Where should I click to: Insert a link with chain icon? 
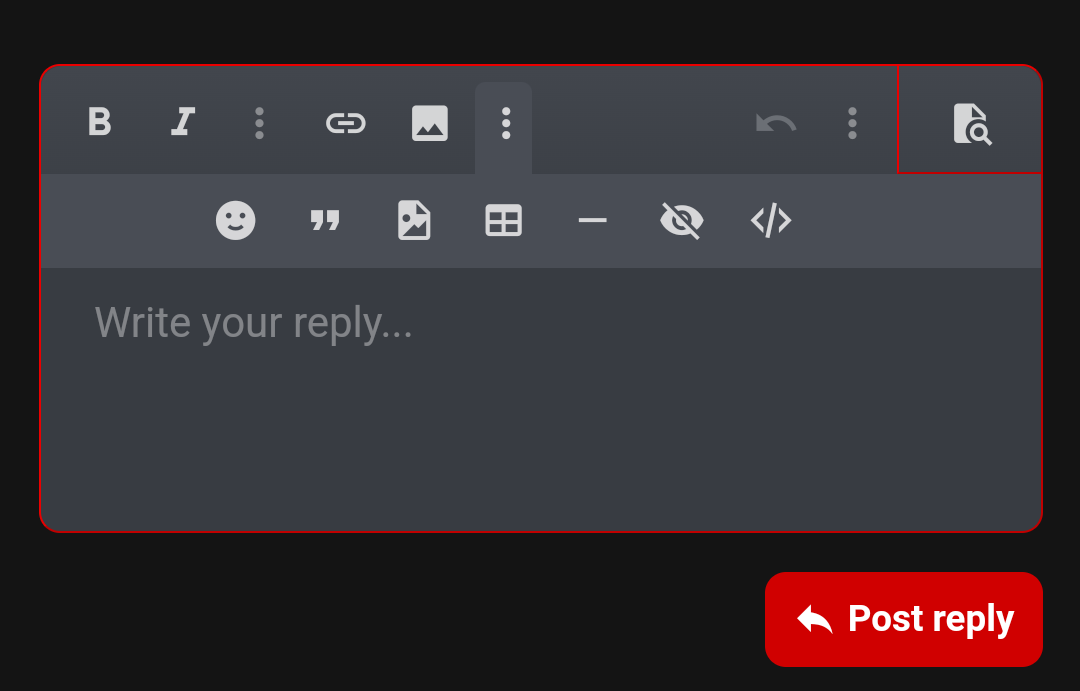pos(346,123)
